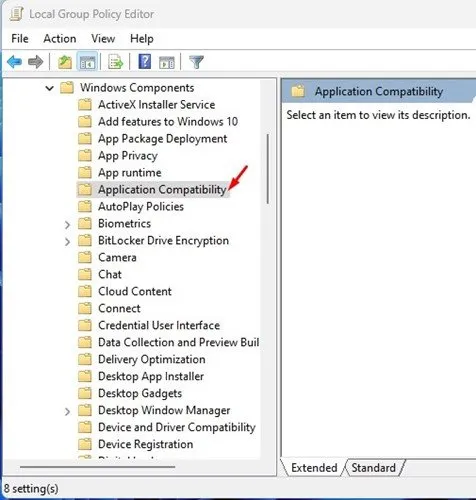
Task: Select Cloud Content folder
Action: click(x=135, y=291)
